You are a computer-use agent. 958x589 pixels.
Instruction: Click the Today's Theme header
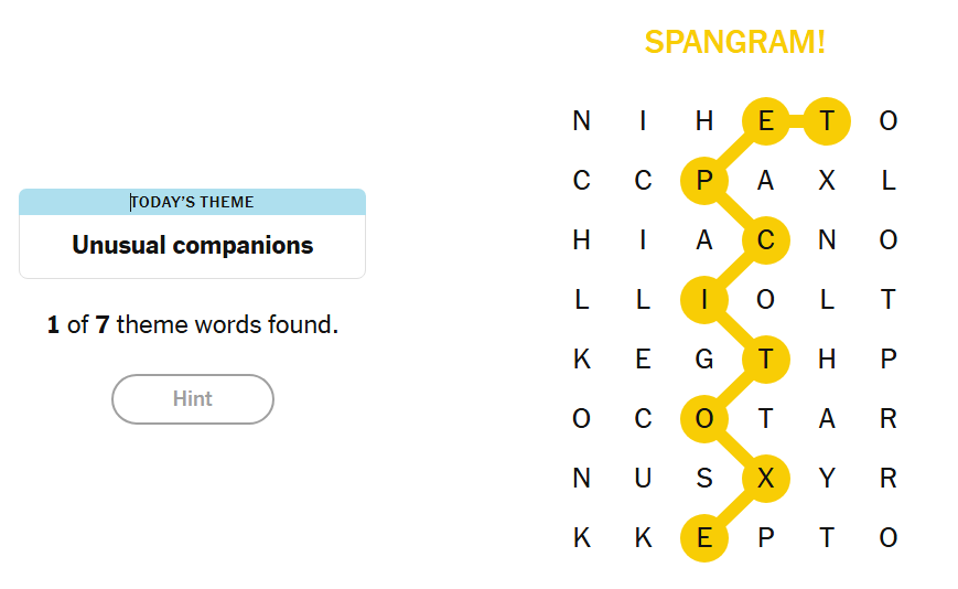click(192, 202)
